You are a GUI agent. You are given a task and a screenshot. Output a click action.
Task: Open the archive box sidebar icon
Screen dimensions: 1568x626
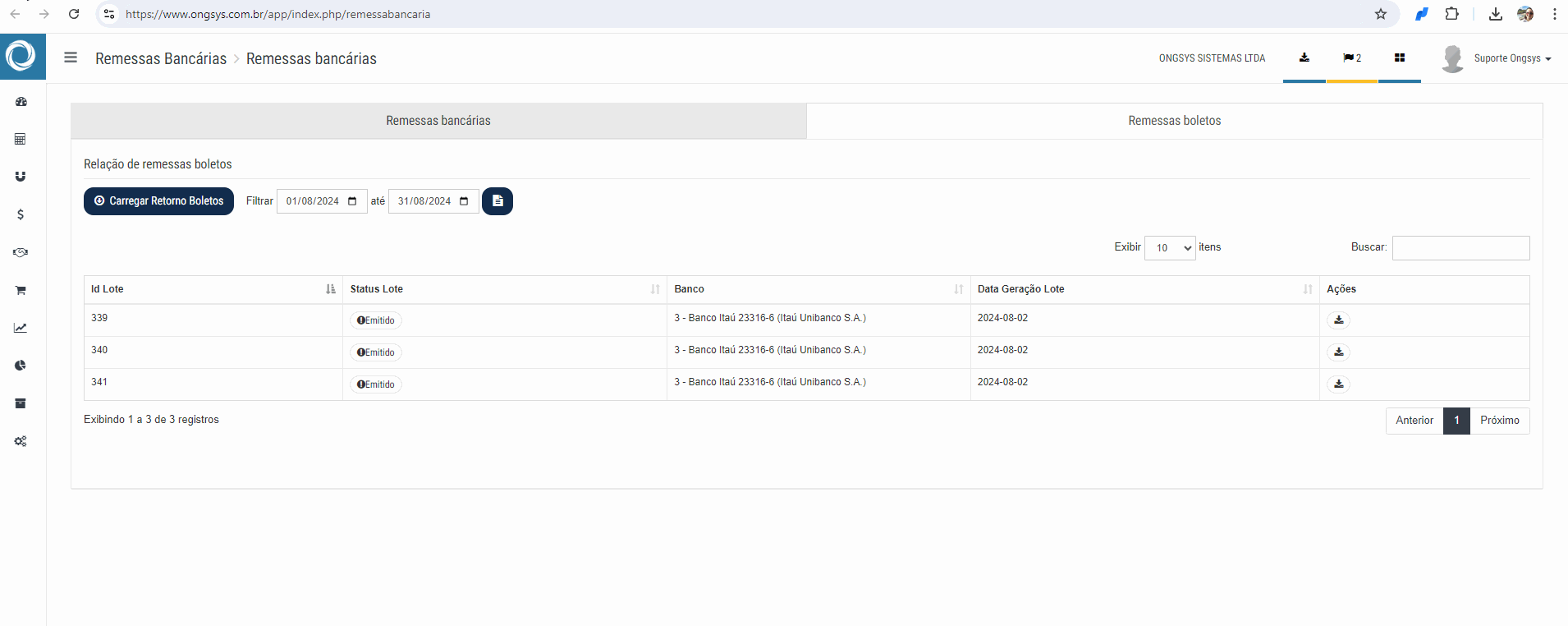click(x=21, y=403)
